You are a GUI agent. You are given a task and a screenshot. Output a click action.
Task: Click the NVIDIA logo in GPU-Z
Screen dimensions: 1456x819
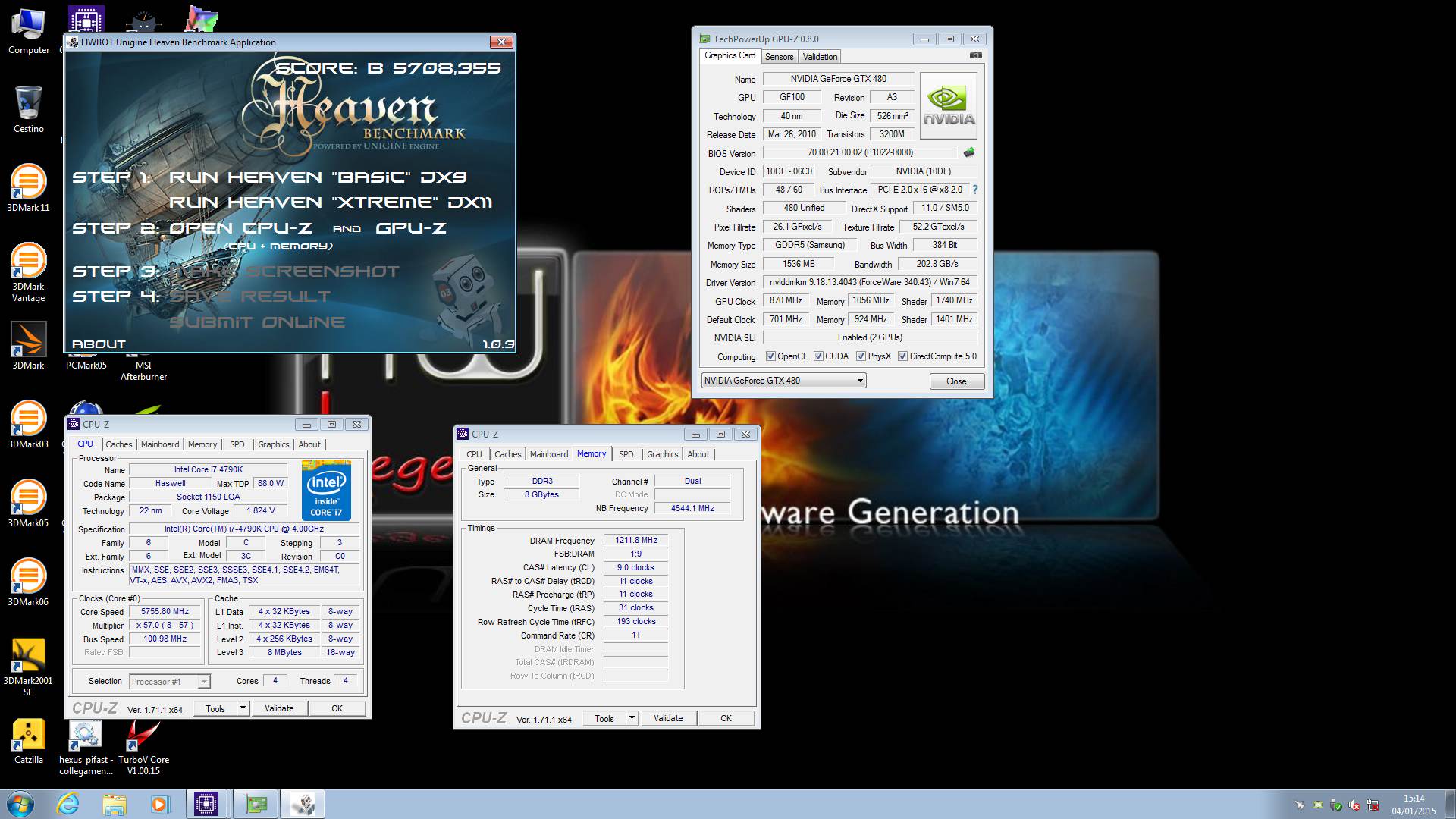click(949, 105)
